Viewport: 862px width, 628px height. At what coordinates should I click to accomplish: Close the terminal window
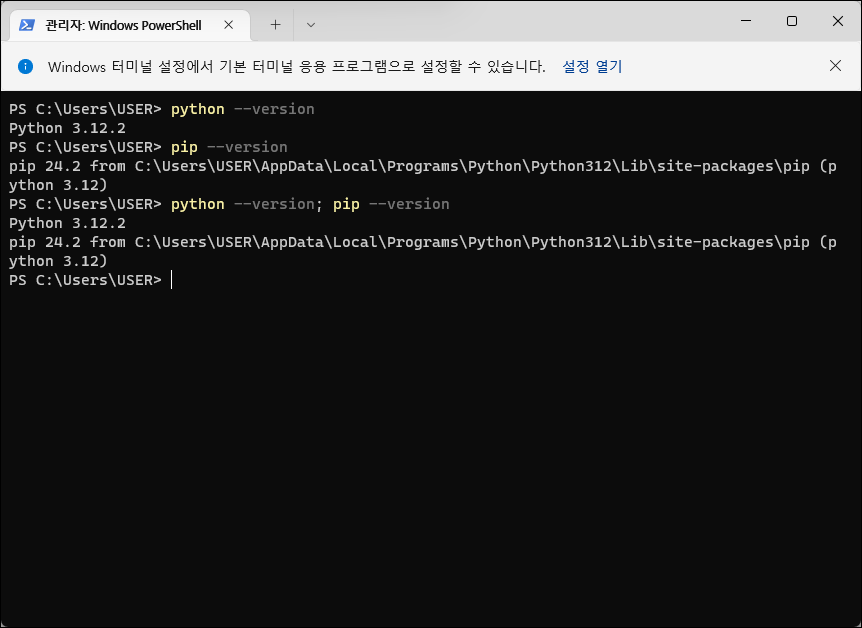pyautogui.click(x=838, y=21)
